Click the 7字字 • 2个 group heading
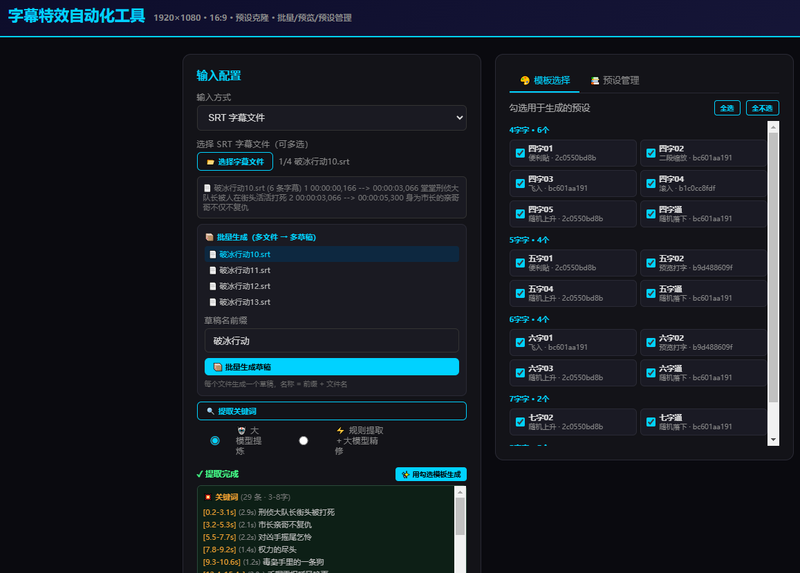The width and height of the screenshot is (800, 573). pos(529,399)
